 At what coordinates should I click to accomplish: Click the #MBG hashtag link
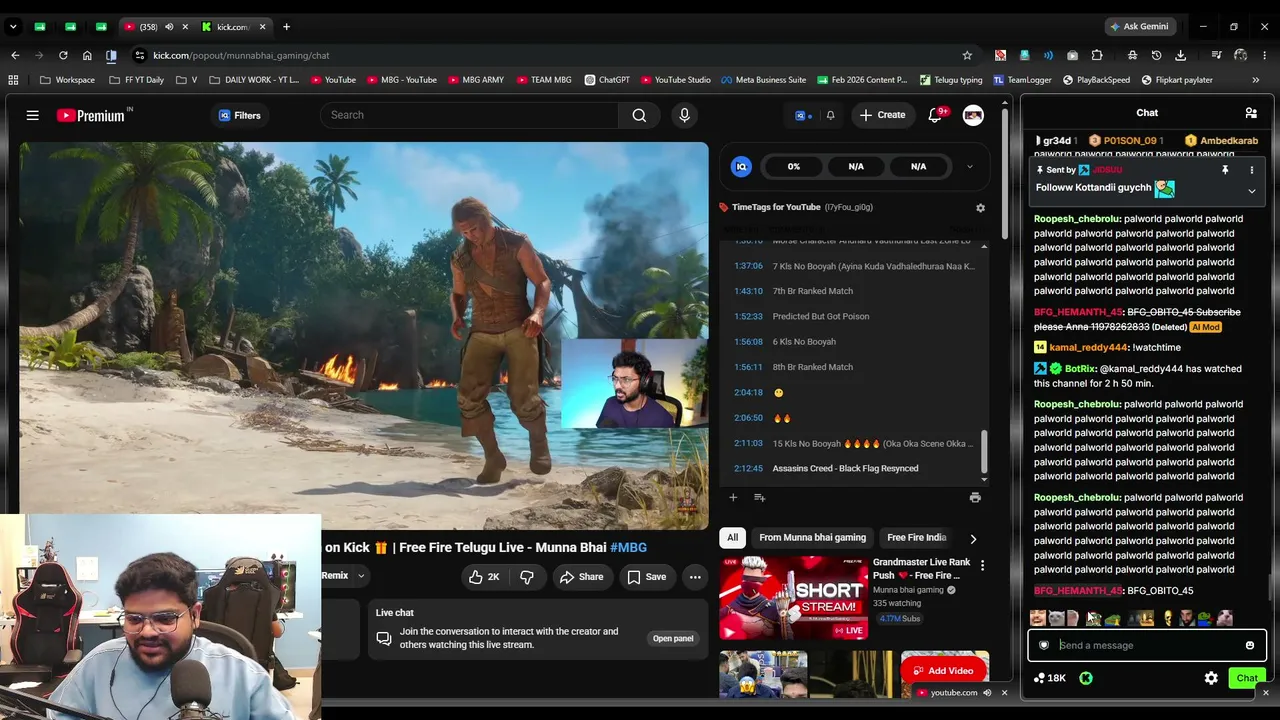628,548
